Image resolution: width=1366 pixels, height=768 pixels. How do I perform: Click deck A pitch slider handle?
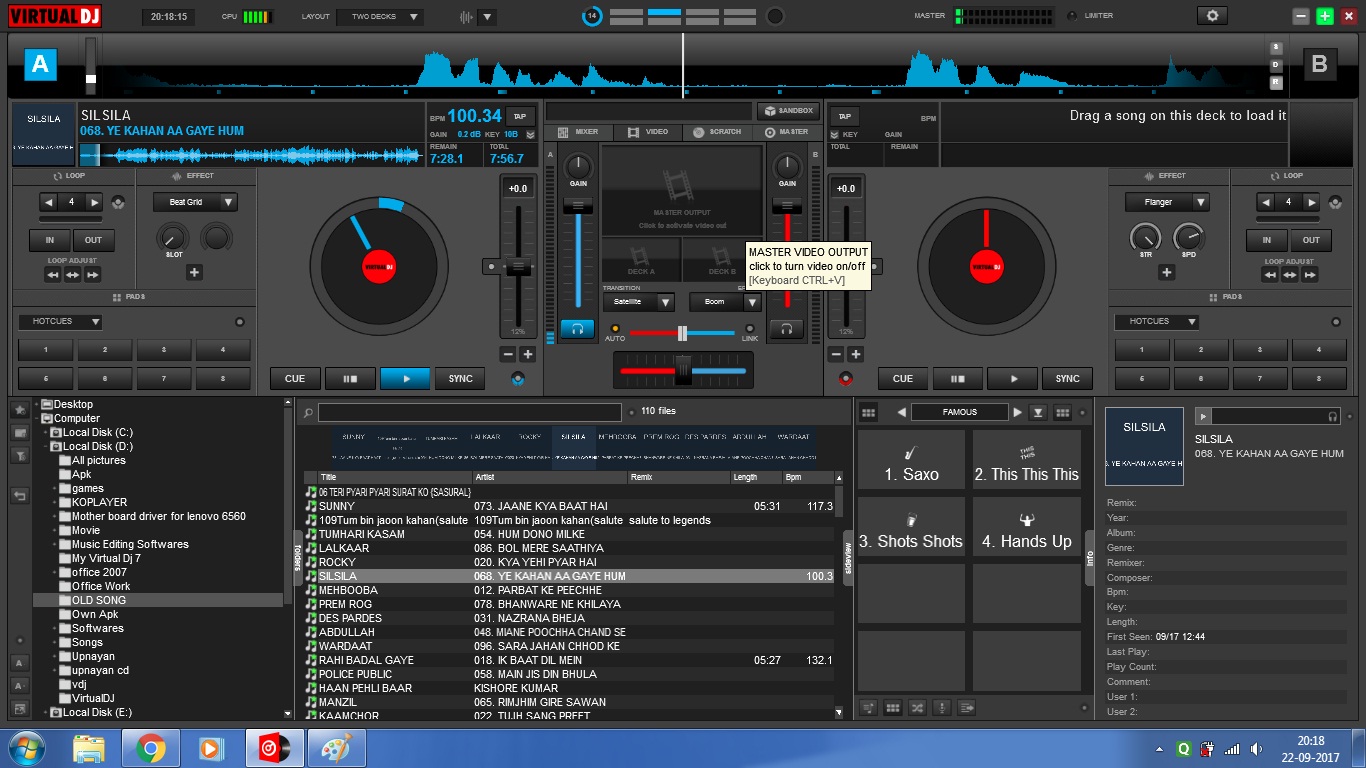pos(518,267)
